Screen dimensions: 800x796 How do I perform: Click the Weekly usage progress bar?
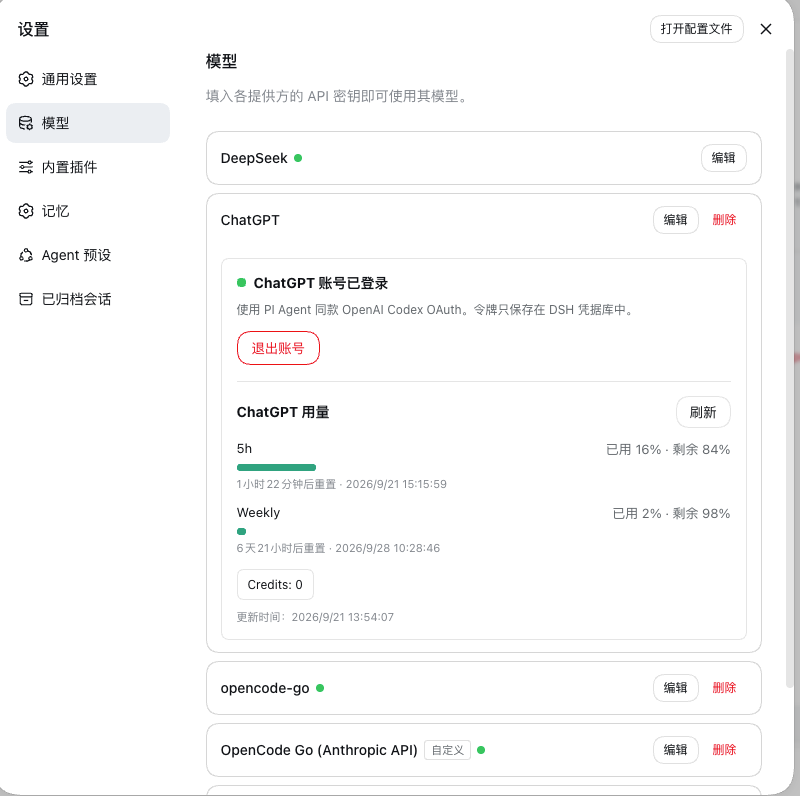[x=241, y=532]
